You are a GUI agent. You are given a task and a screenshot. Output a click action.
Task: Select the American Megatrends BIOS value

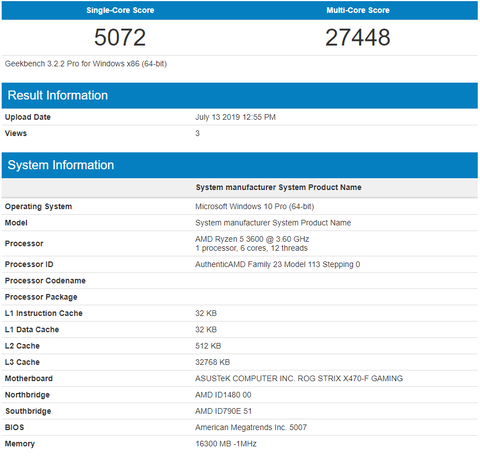pyautogui.click(x=251, y=427)
